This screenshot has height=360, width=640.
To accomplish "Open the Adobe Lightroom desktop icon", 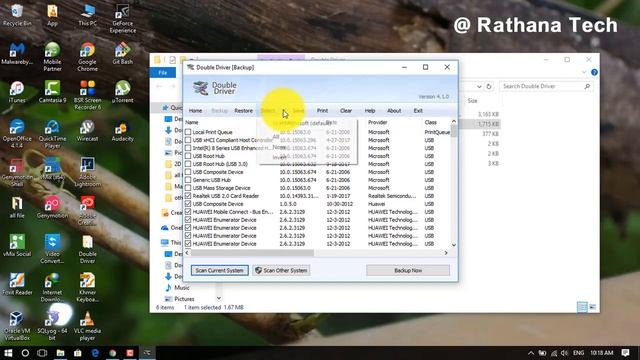I will 87,172.
